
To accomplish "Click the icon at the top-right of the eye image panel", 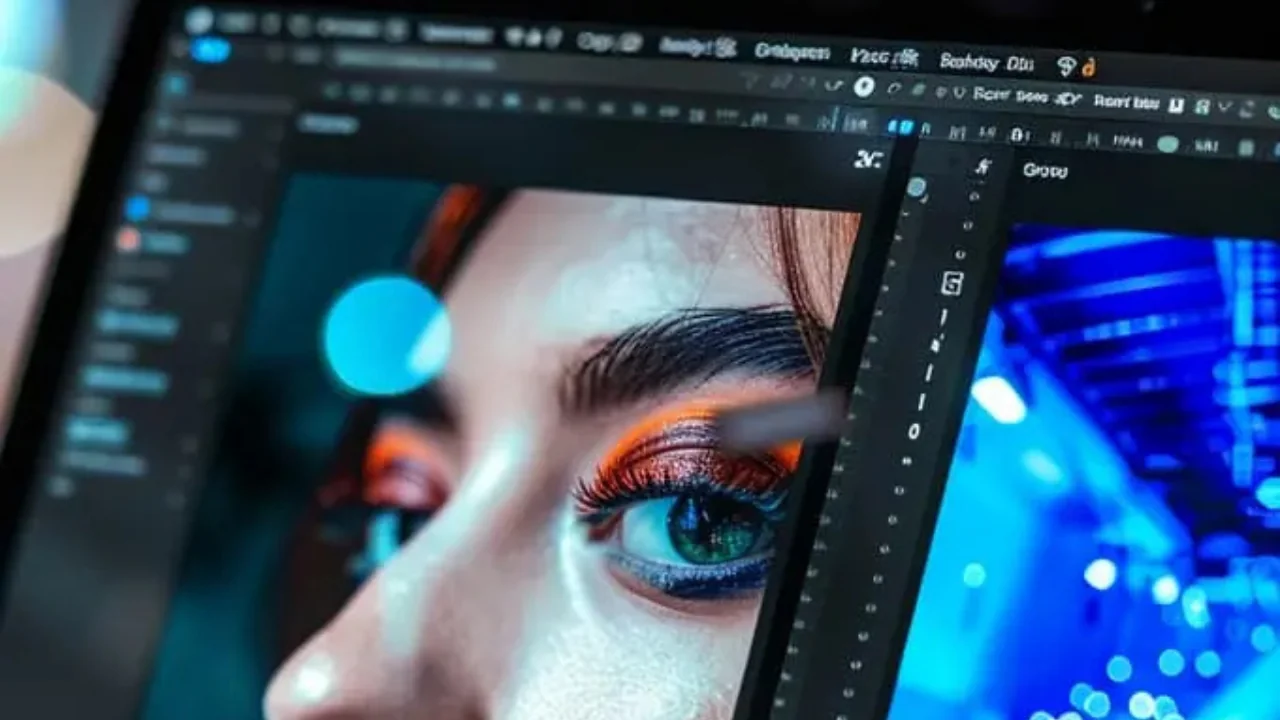I will coord(867,159).
